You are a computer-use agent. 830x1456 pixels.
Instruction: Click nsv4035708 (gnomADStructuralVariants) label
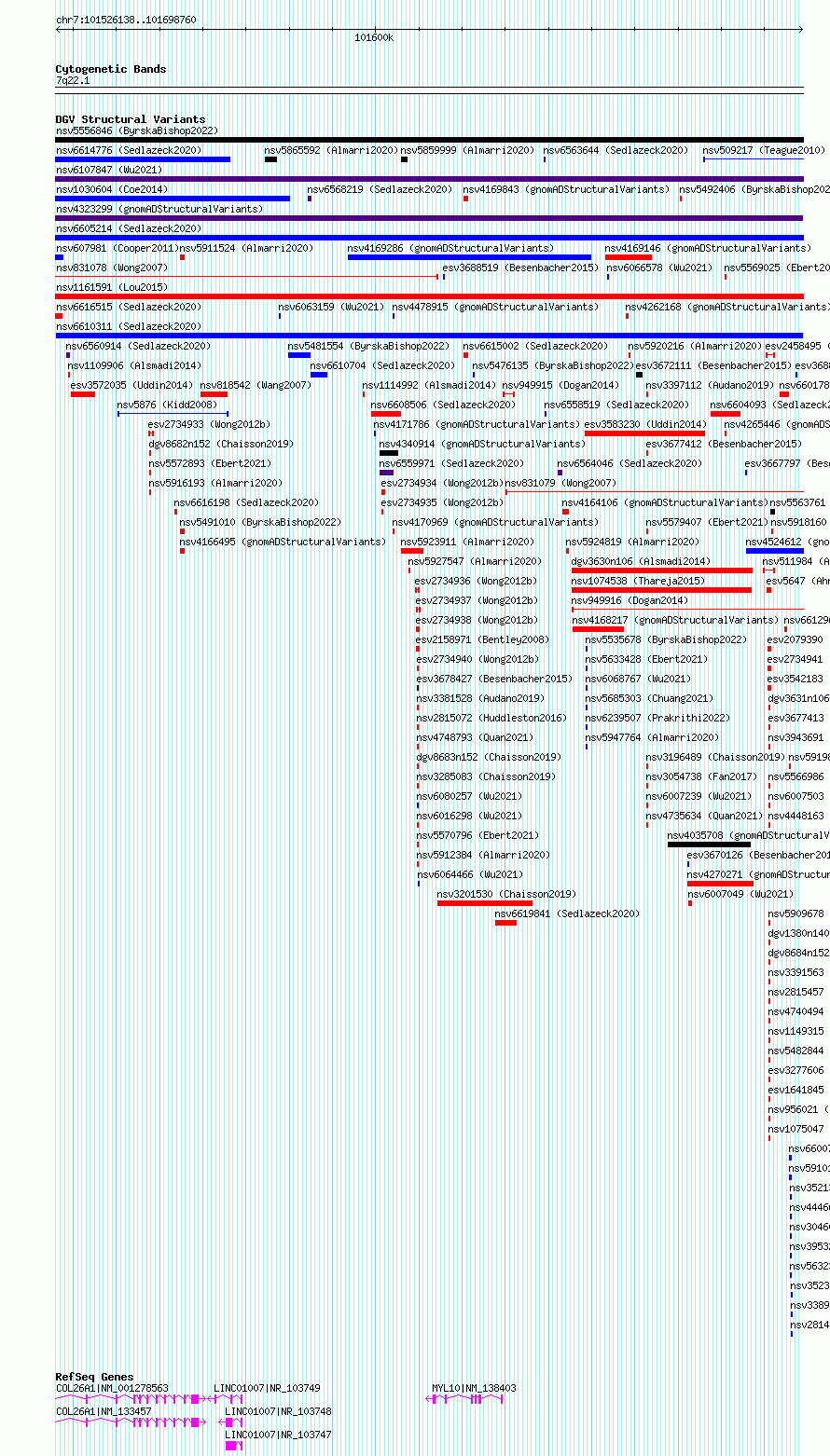tap(748, 835)
